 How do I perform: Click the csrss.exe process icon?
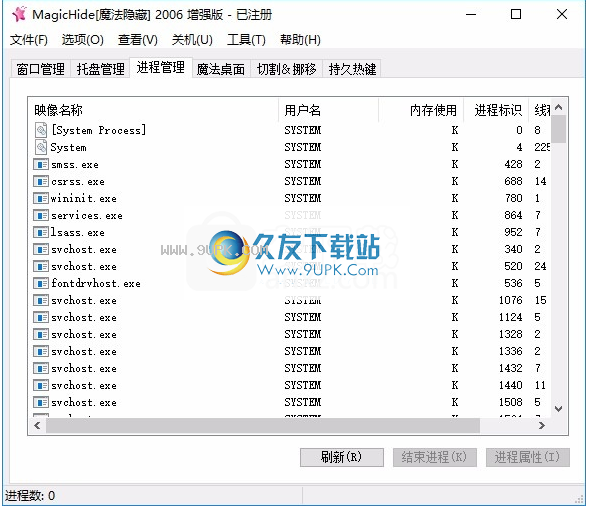pos(41,181)
